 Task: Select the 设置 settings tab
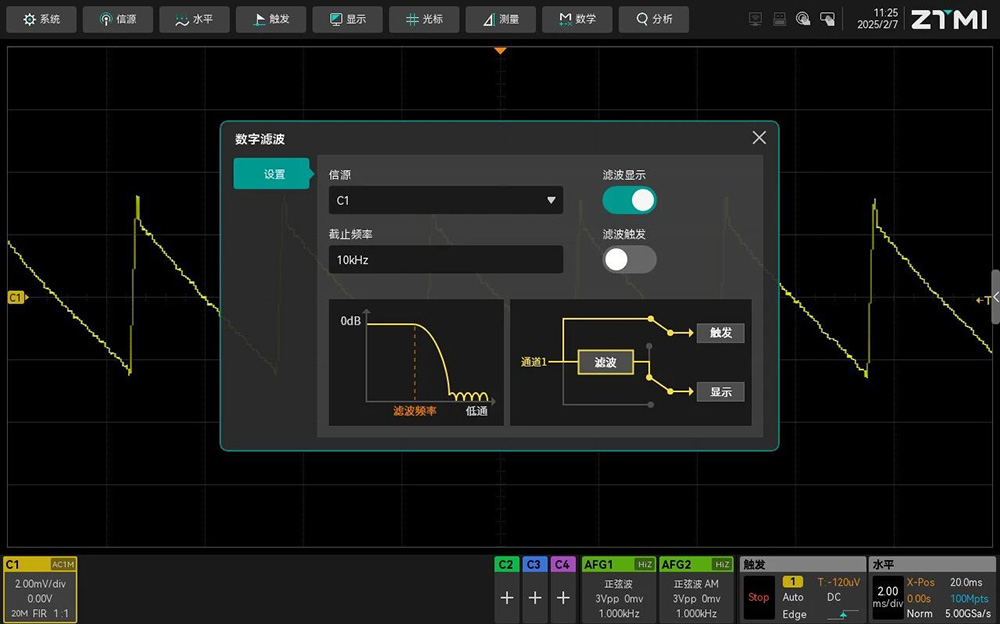[274, 174]
